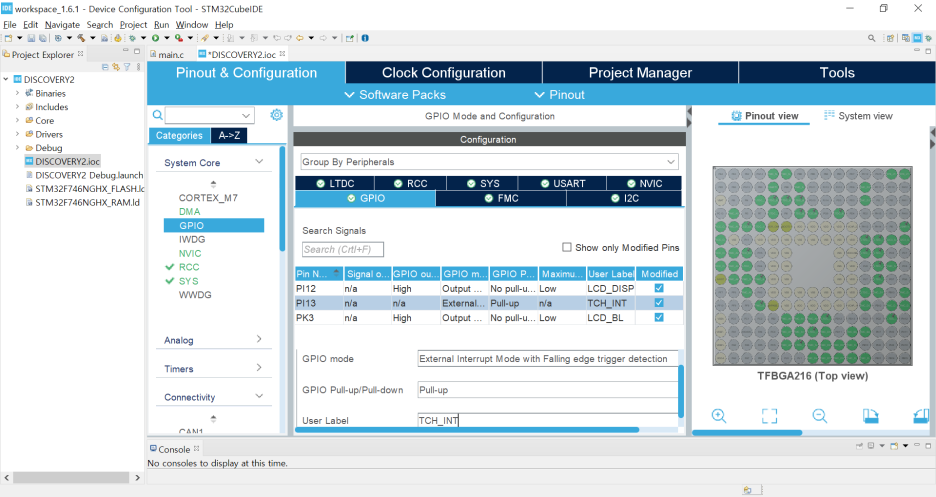The height and width of the screenshot is (497, 936).
Task: Collapse the System Core category
Action: click(259, 162)
